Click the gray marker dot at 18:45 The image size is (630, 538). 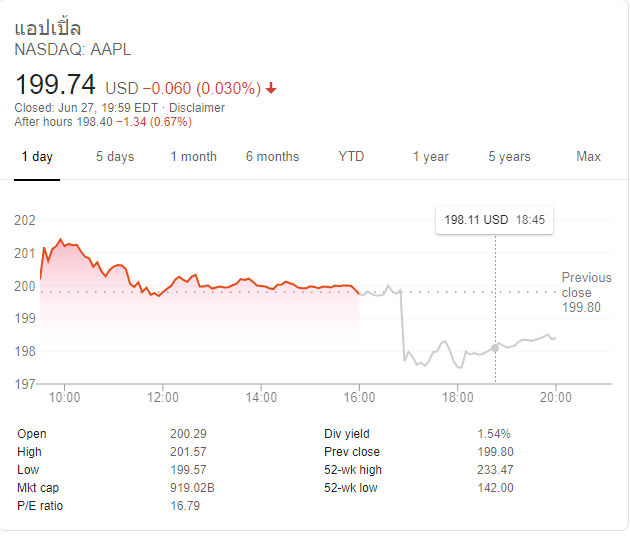coord(495,348)
